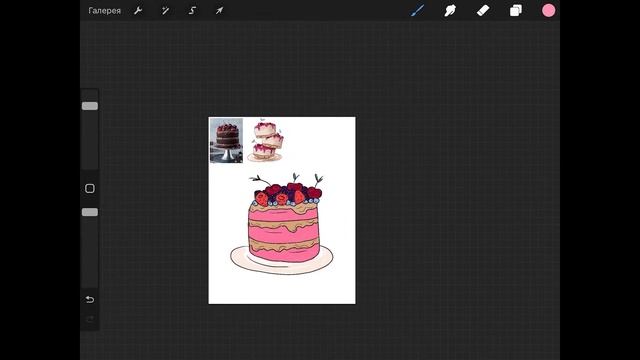Tap the square modify button in sidebar

coord(90,189)
